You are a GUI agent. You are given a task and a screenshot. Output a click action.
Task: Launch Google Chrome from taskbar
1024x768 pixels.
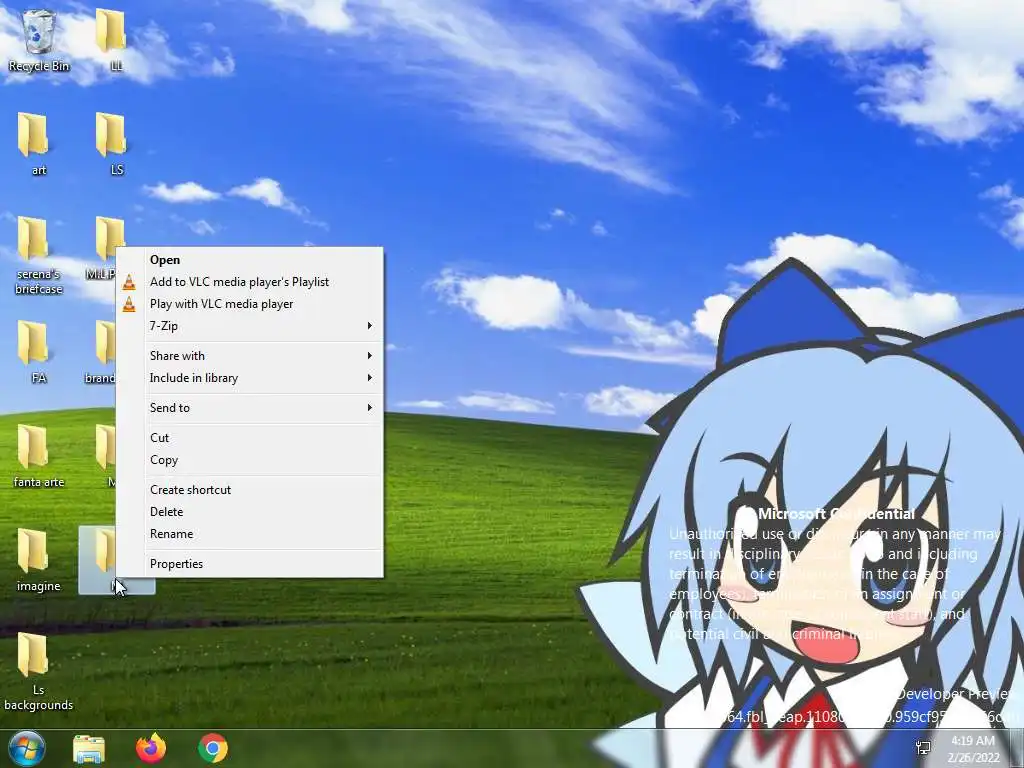(x=213, y=748)
